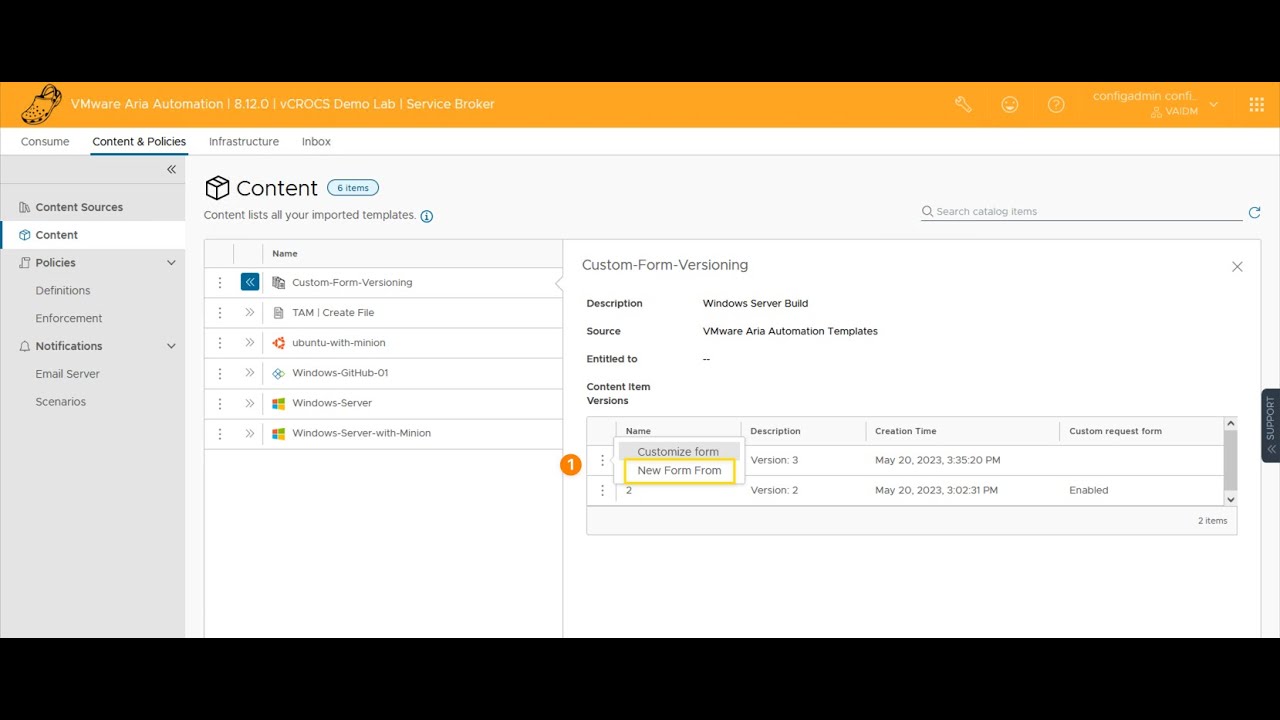Click the 'Version: 3' description cell
The width and height of the screenshot is (1280, 720).
pyautogui.click(x=775, y=461)
